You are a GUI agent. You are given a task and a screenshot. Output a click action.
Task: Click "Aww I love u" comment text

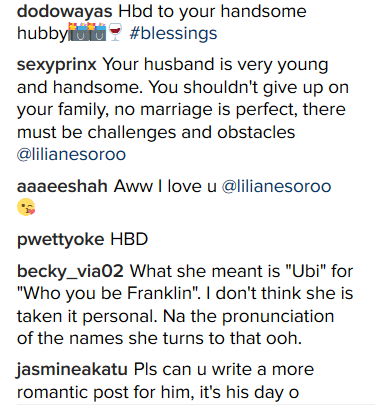point(165,186)
